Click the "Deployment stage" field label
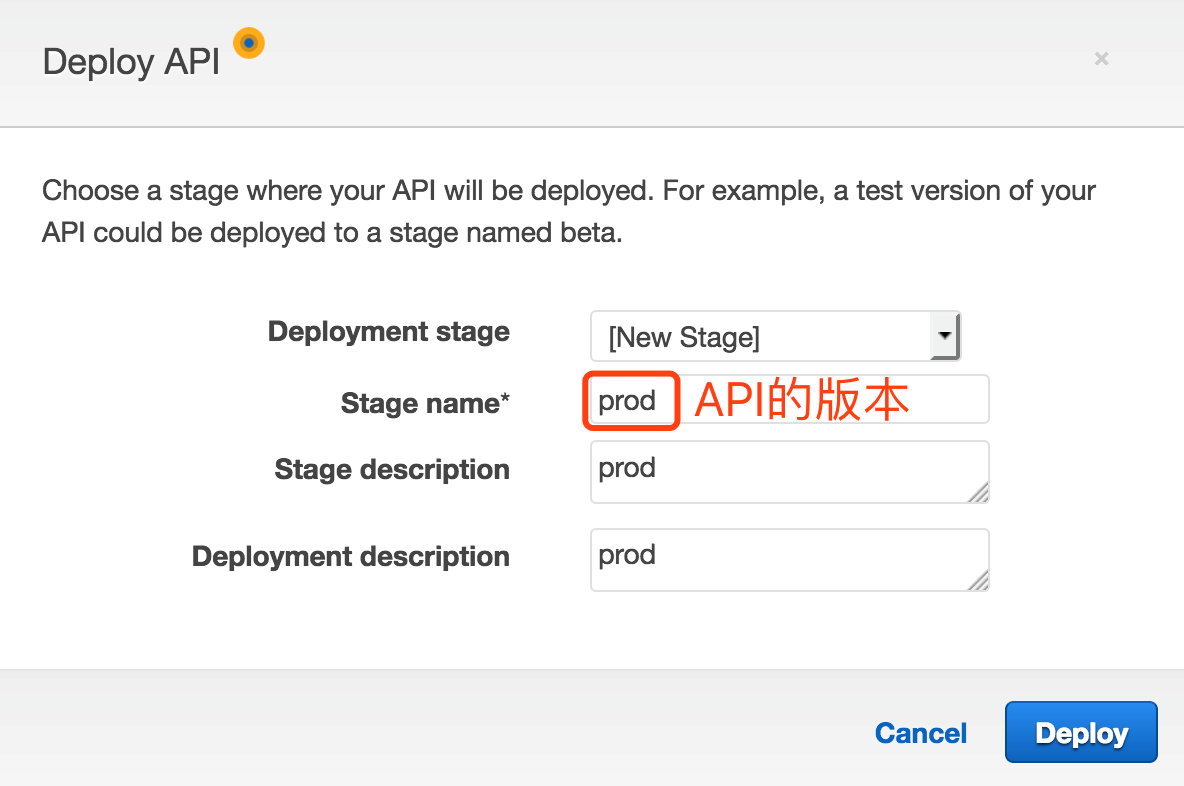Viewport: 1184px width, 786px height. pos(388,332)
